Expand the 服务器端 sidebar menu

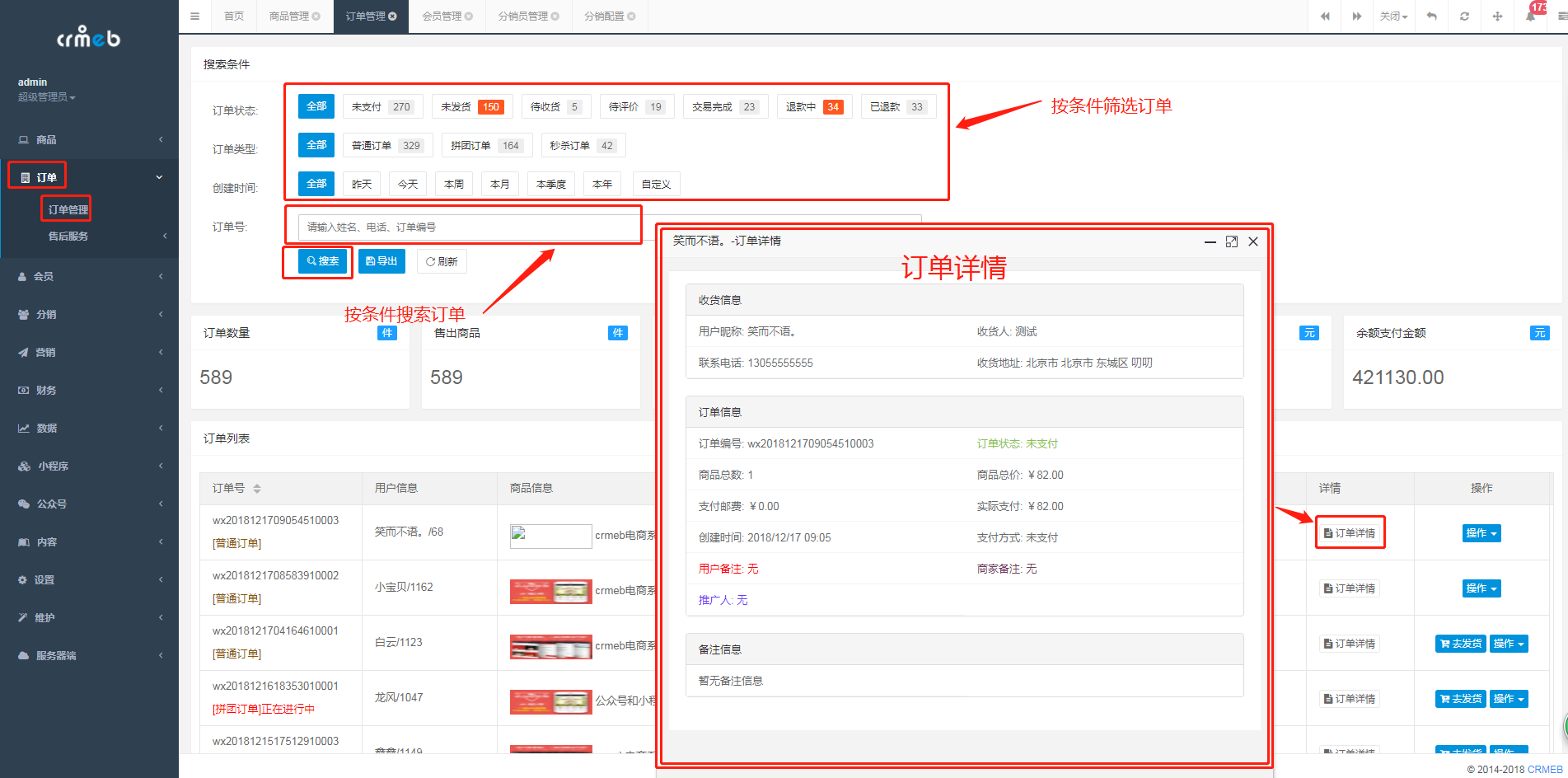(89, 656)
